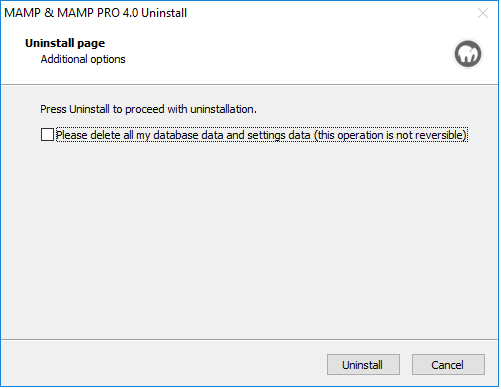The image size is (501, 389).
Task: Click the 'Uninstall page' heading
Action: (65, 43)
